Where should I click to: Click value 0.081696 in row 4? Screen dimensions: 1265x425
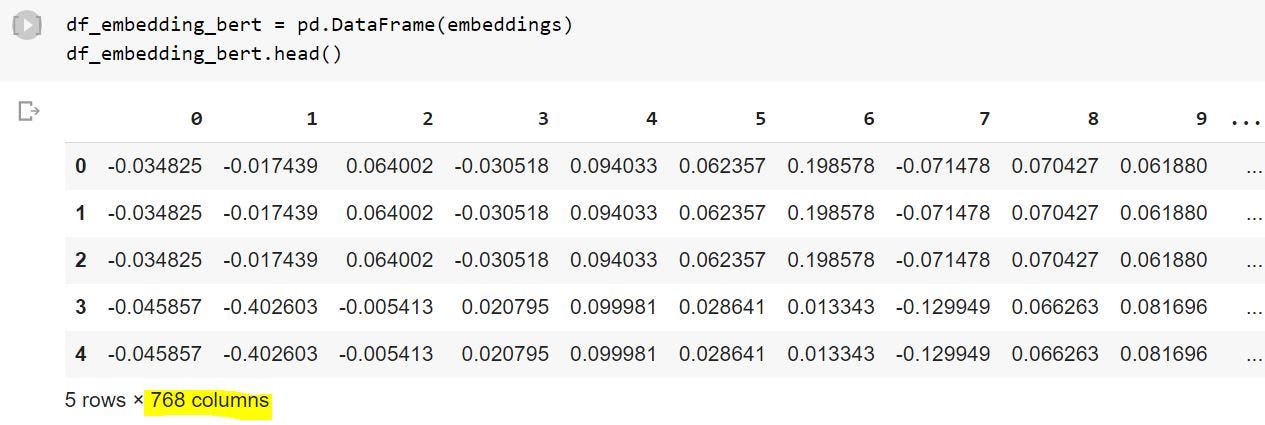pyautogui.click(x=1163, y=354)
